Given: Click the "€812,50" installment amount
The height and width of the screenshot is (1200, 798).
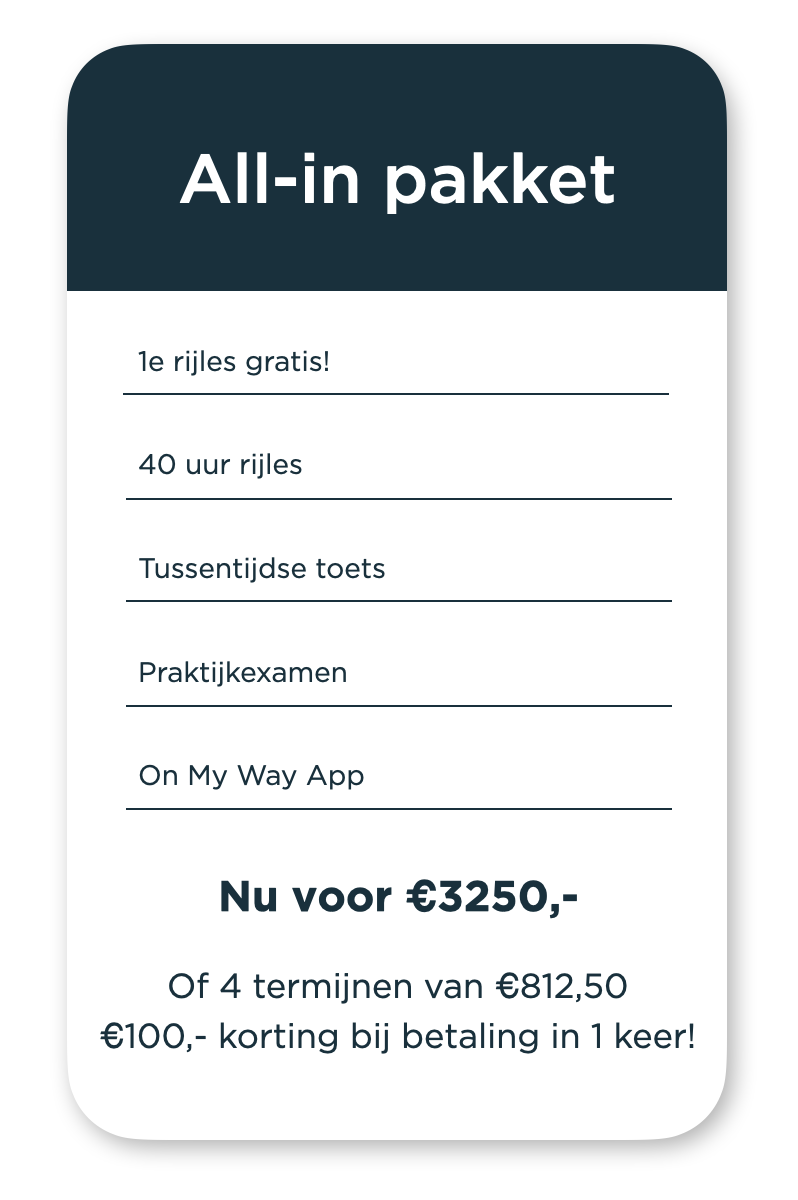Looking at the screenshot, I should tap(562, 987).
